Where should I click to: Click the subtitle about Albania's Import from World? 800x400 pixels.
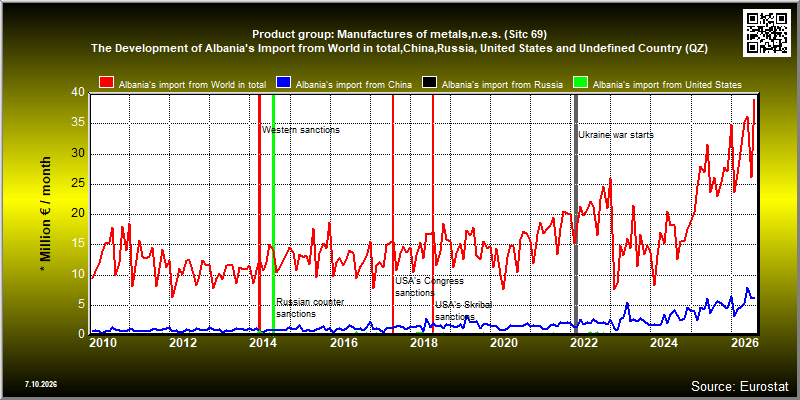(x=399, y=48)
